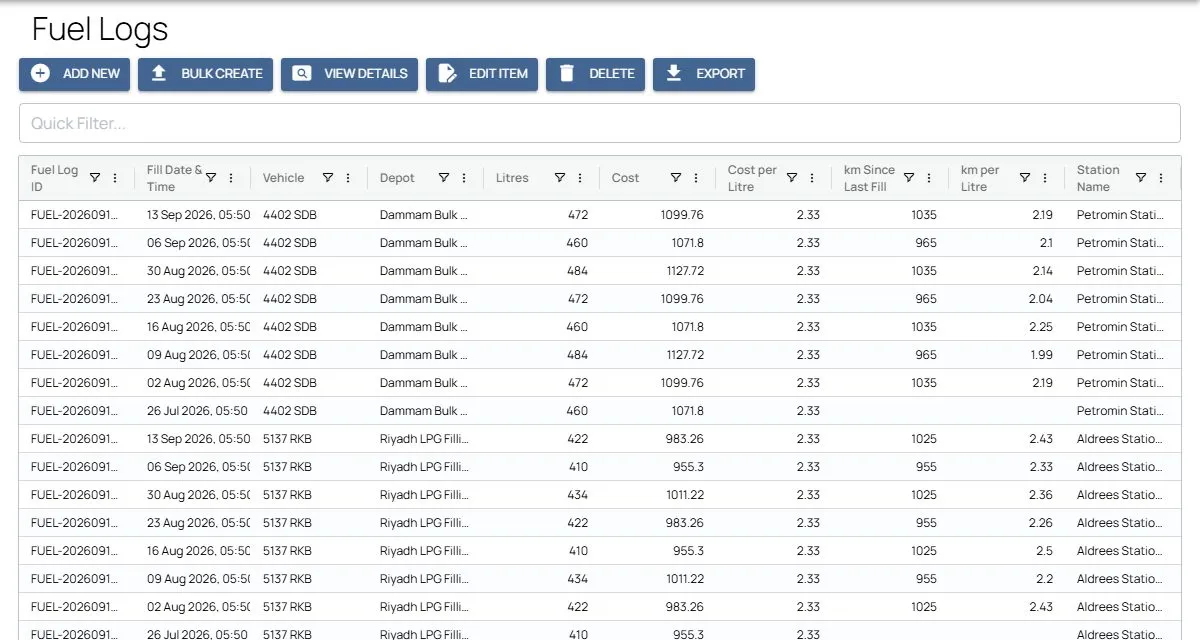Screen dimensions: 1200x640
Task: Open filter icon for Depot column
Action: click(443, 178)
